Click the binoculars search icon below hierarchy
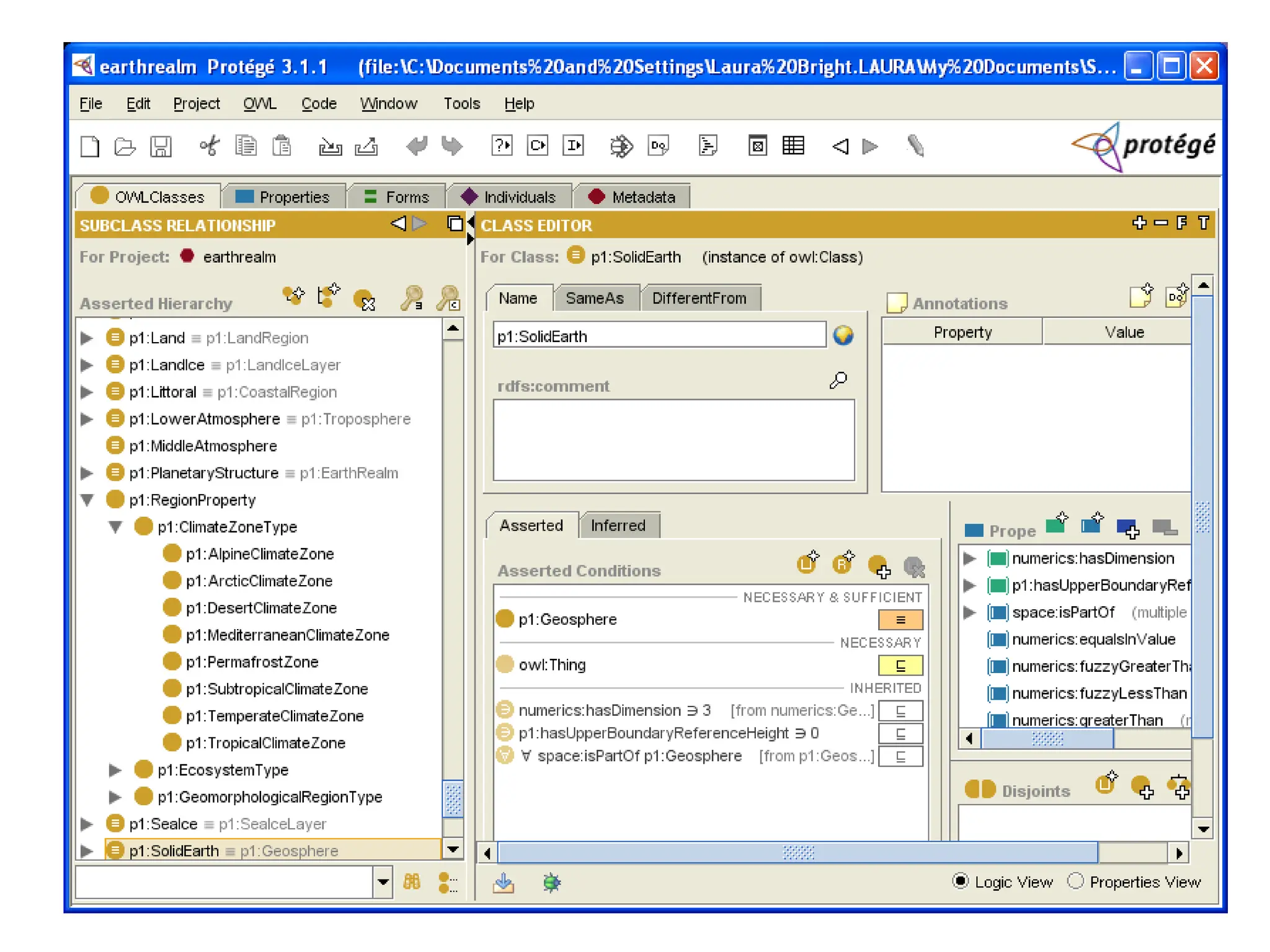The width and height of the screenshot is (1270, 952). click(412, 881)
